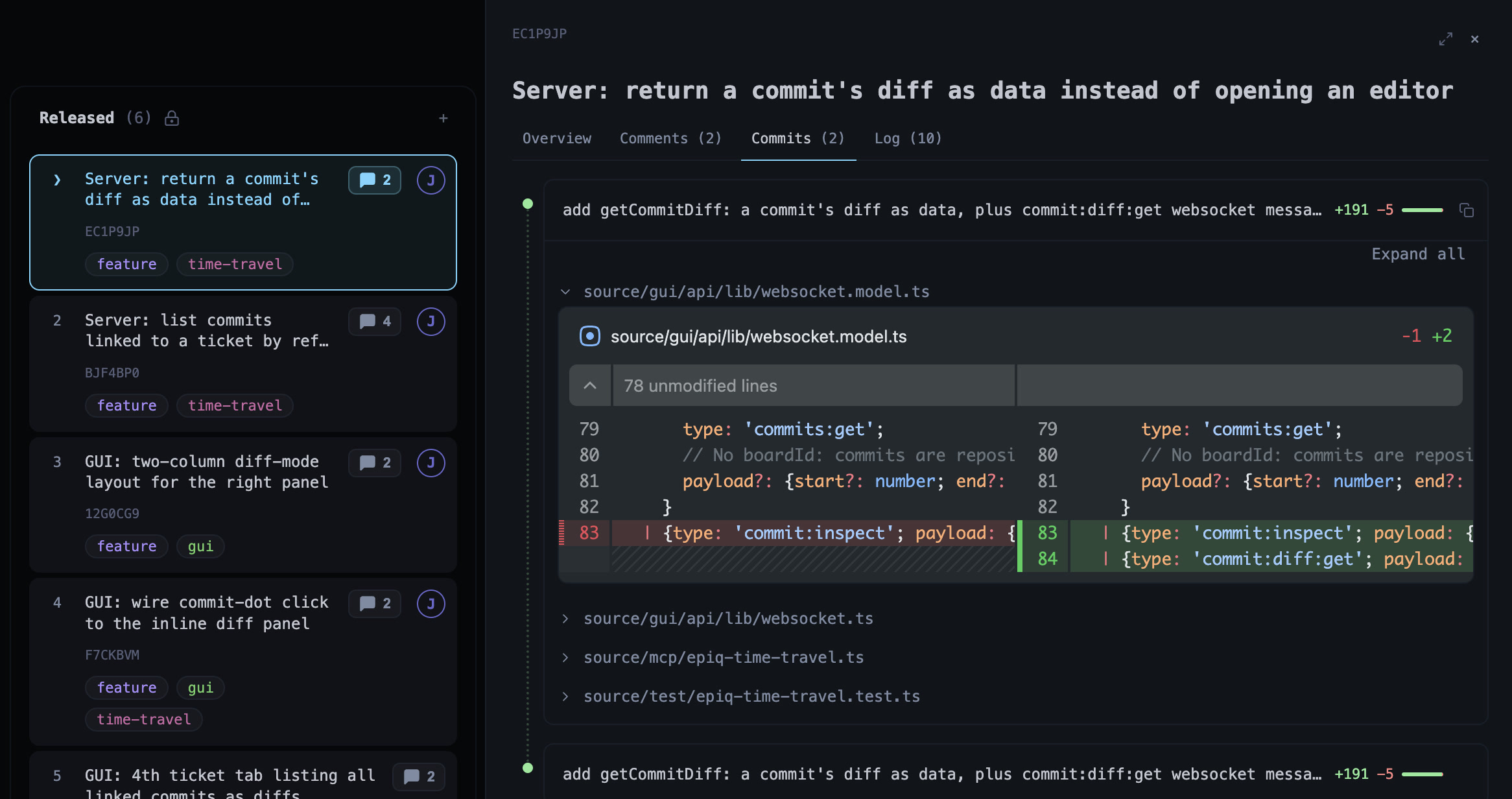Open comments badge on EC1P9JP ticket
The height and width of the screenshot is (799, 1512).
(x=375, y=180)
